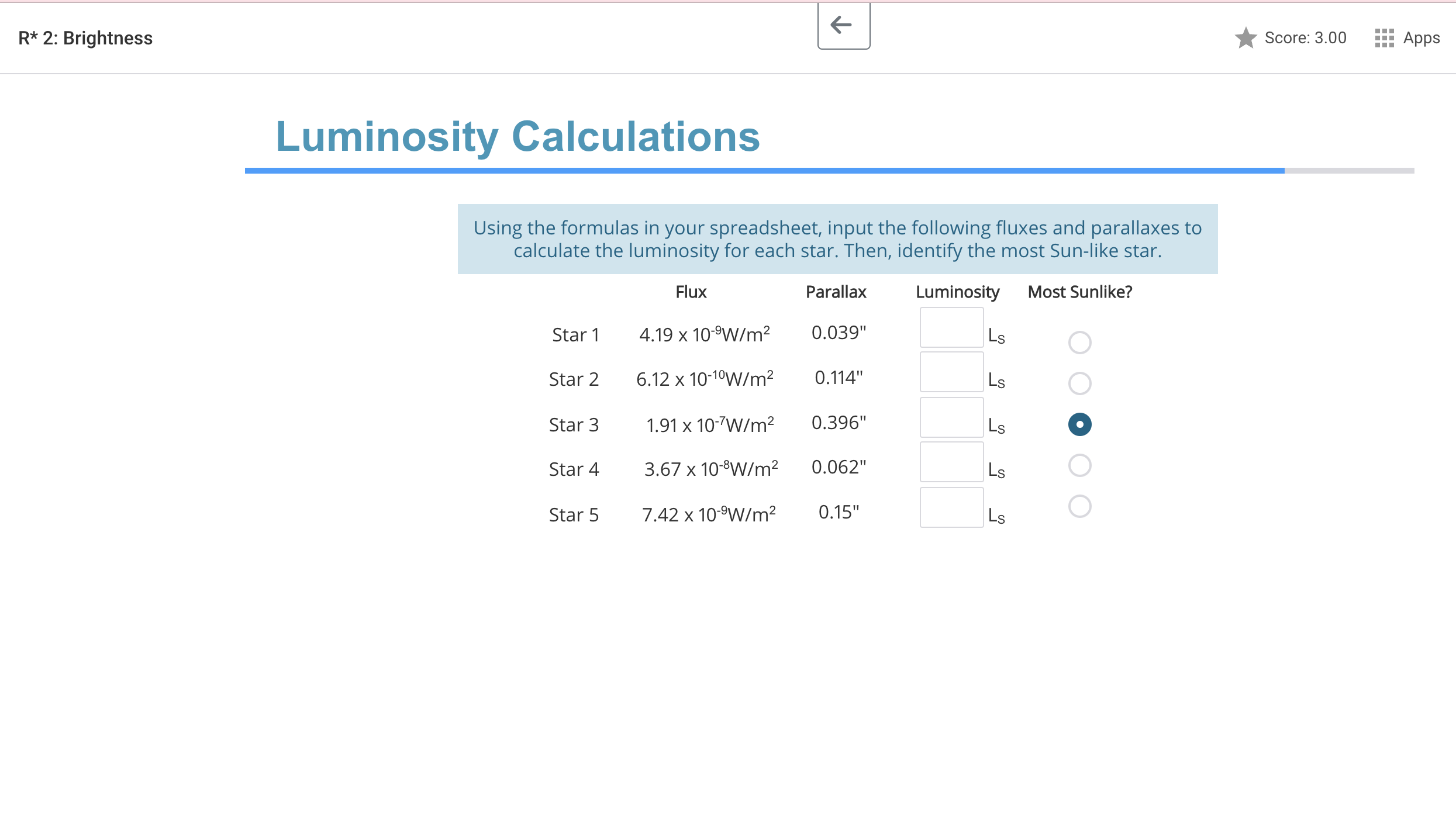Click the back arrow at the top
This screenshot has height=840, width=1456.
843,25
